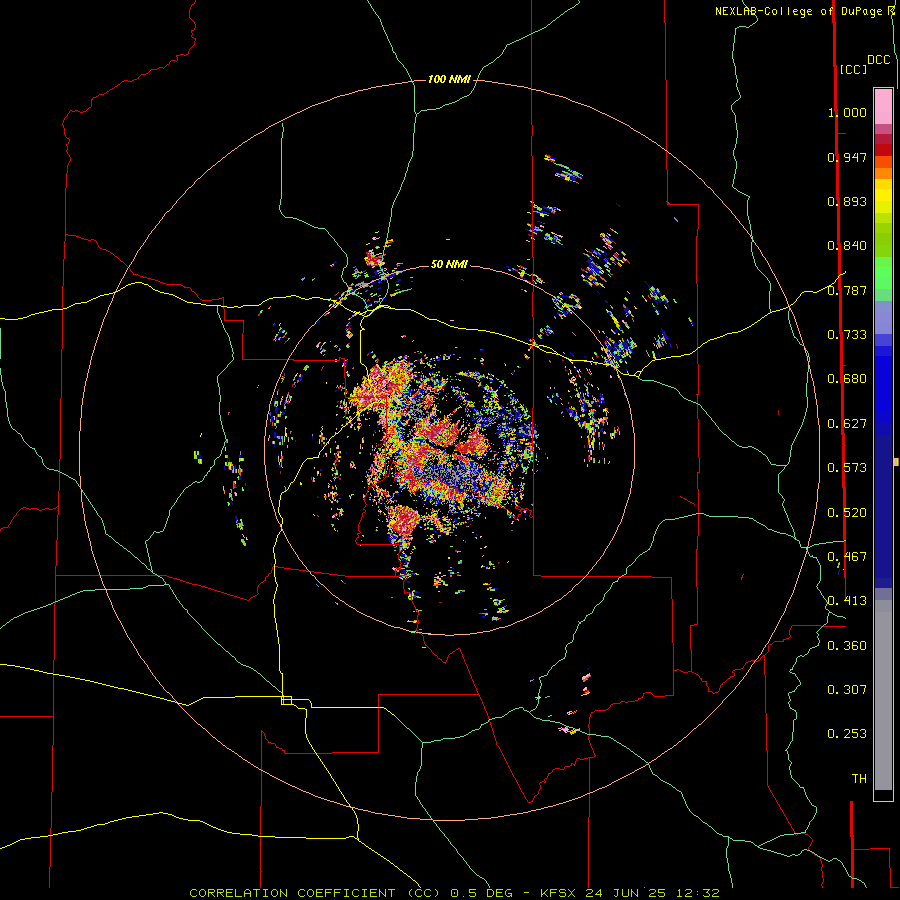Viewport: 900px width, 900px height.
Task: Select the 50 NMI range ring label
Action: tap(449, 264)
